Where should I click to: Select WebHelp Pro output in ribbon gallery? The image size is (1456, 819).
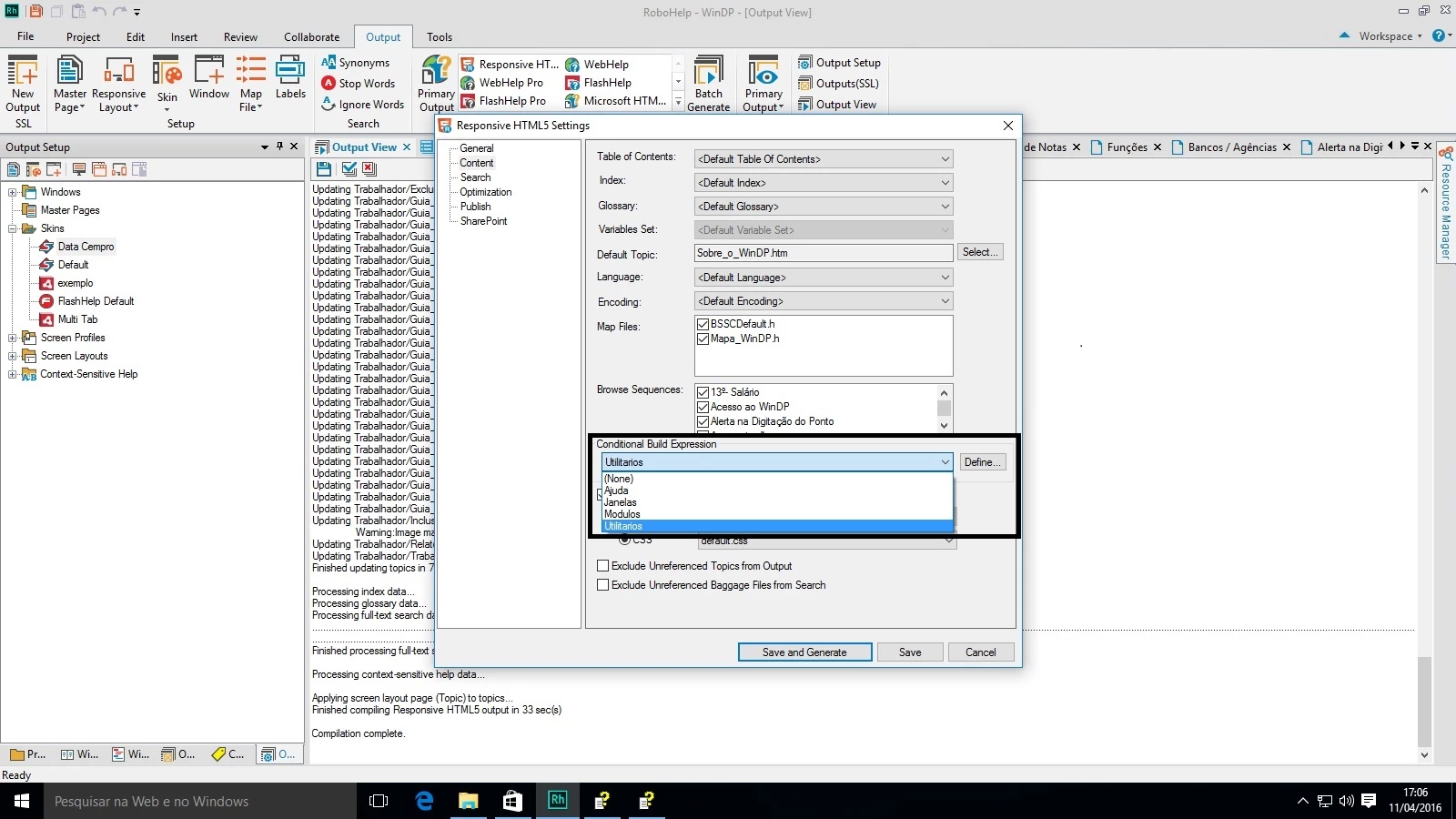coord(502,83)
